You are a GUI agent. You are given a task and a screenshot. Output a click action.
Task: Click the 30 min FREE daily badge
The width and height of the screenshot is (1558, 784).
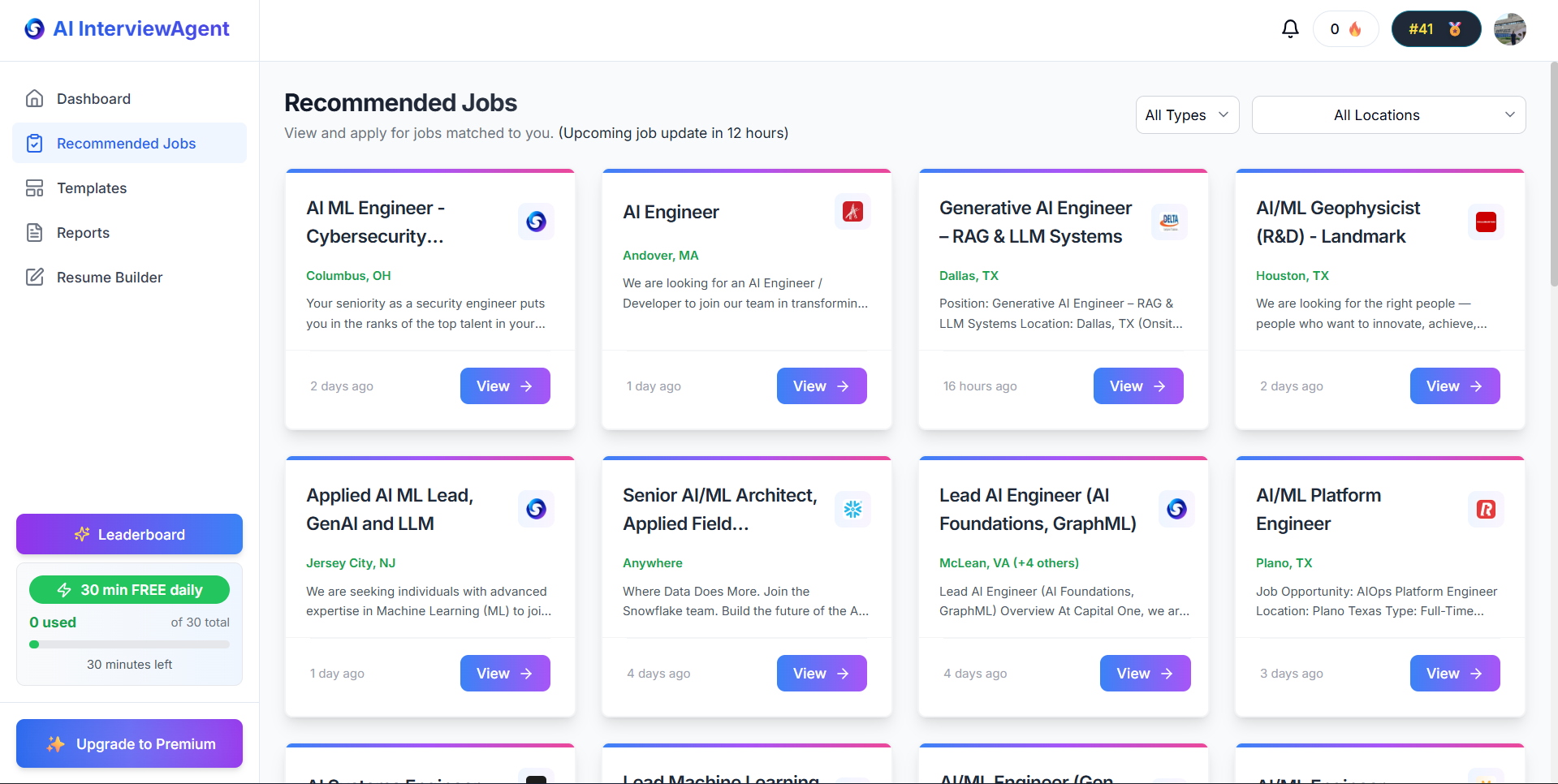(129, 590)
